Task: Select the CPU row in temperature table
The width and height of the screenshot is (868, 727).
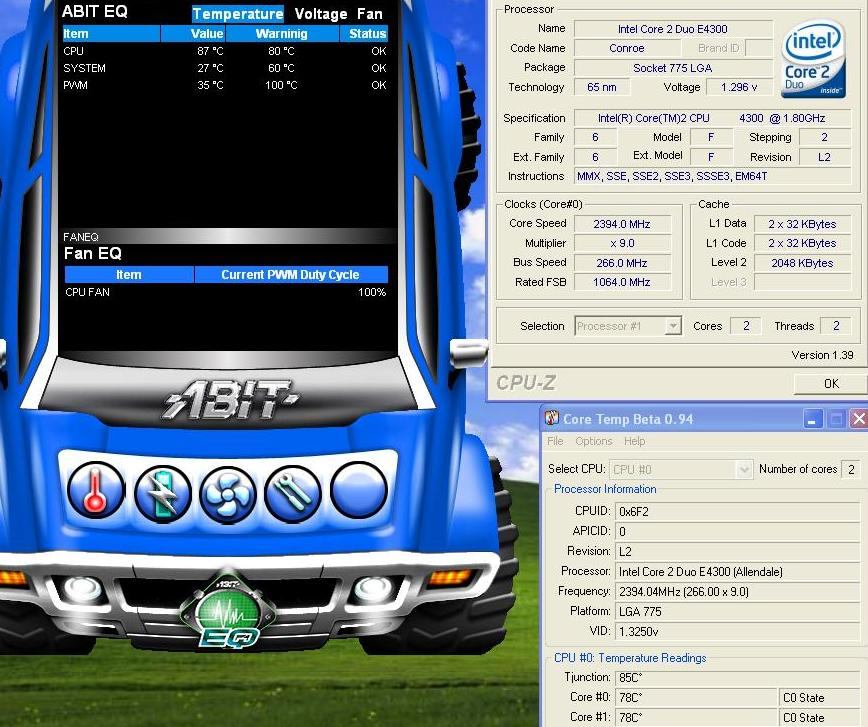Action: (x=225, y=51)
